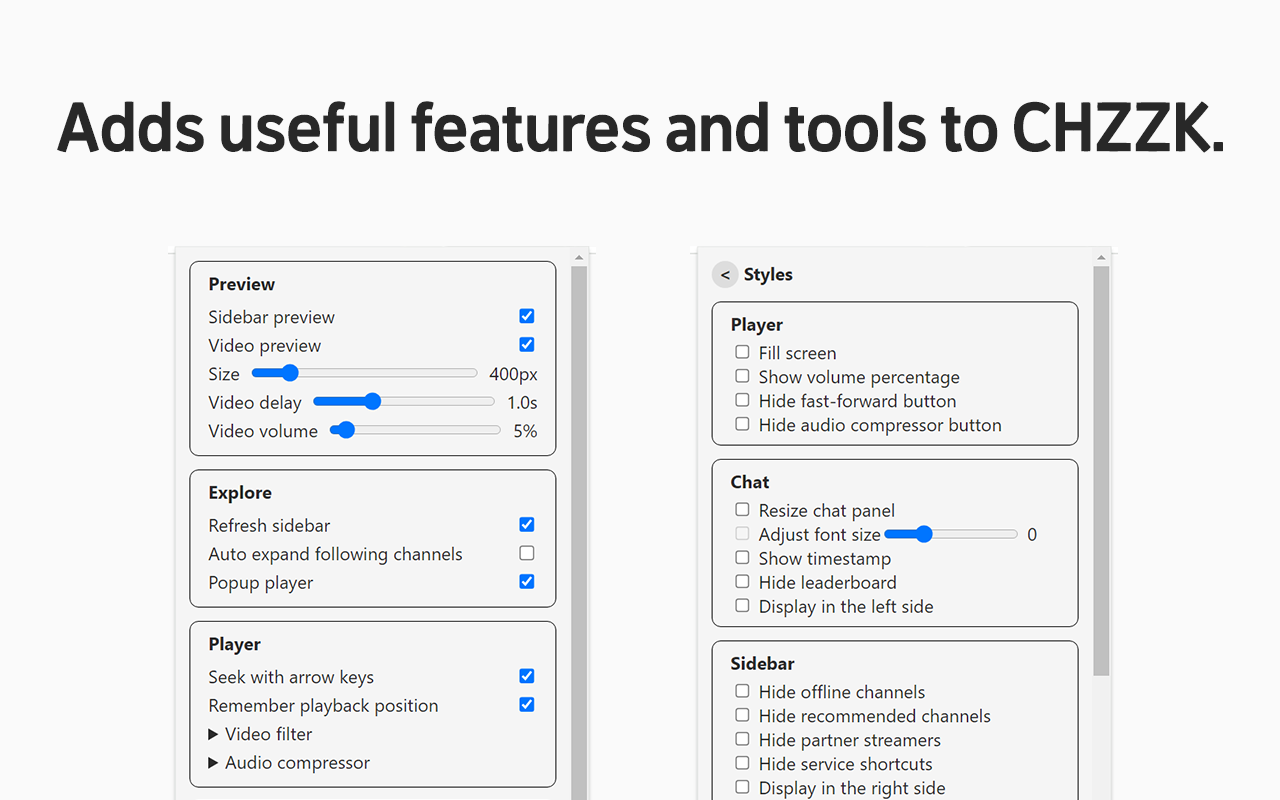Enable Show timestamp in chat
Image resolution: width=1280 pixels, height=800 pixels.
(742, 558)
